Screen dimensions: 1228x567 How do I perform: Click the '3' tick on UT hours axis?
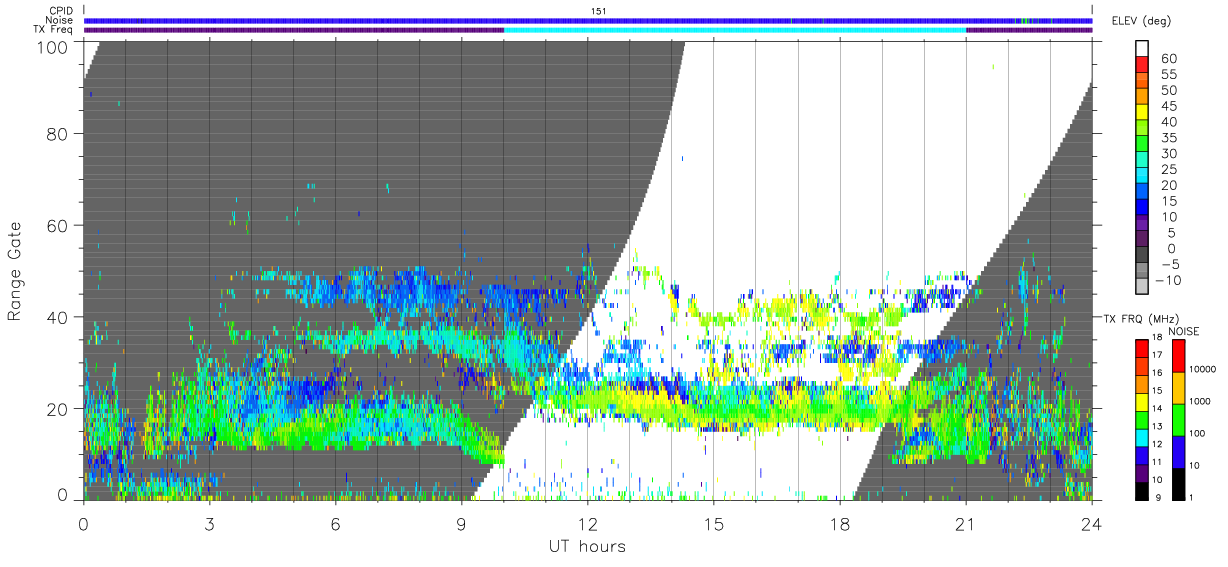(210, 523)
